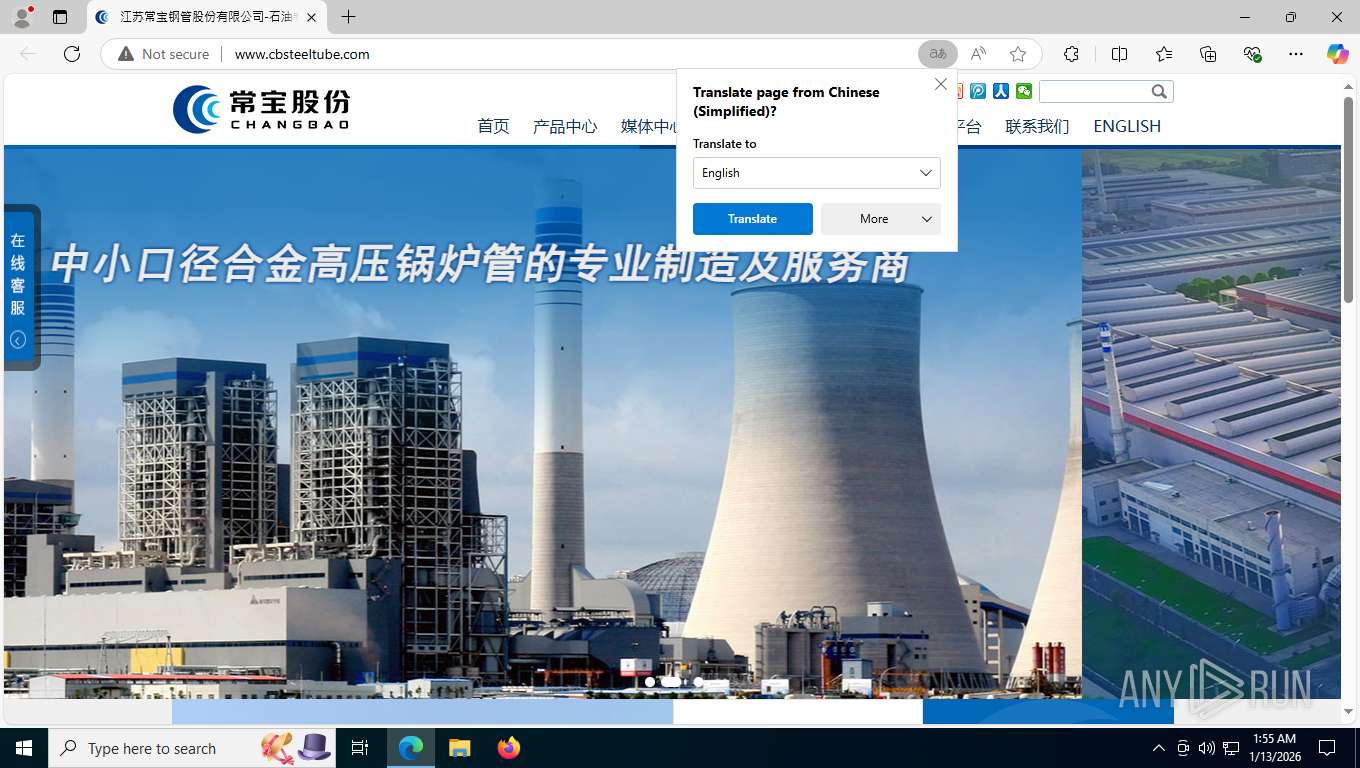Screen dimensions: 1360x768
Task: Open 产品中心 menu
Action: [565, 126]
